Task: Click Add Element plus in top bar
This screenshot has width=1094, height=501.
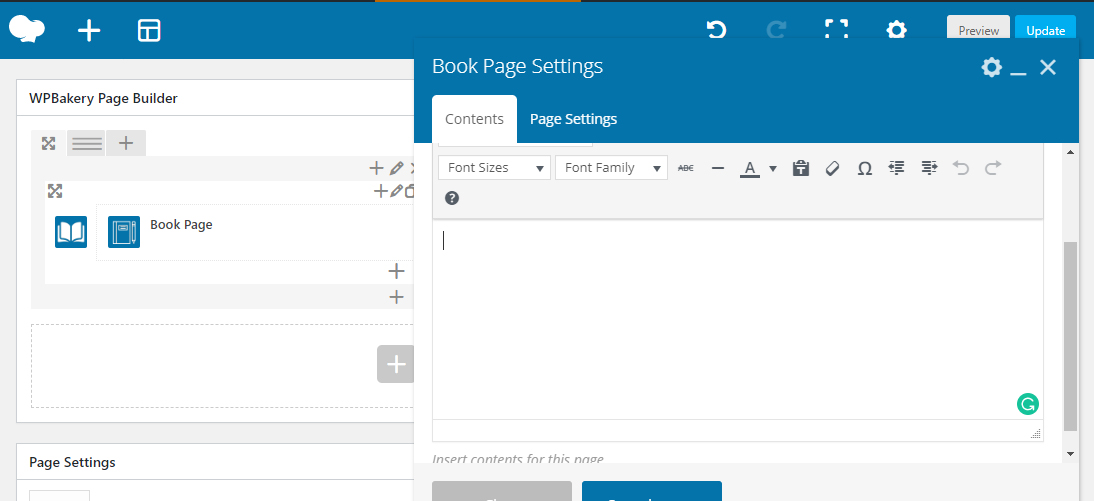Action: tap(89, 31)
